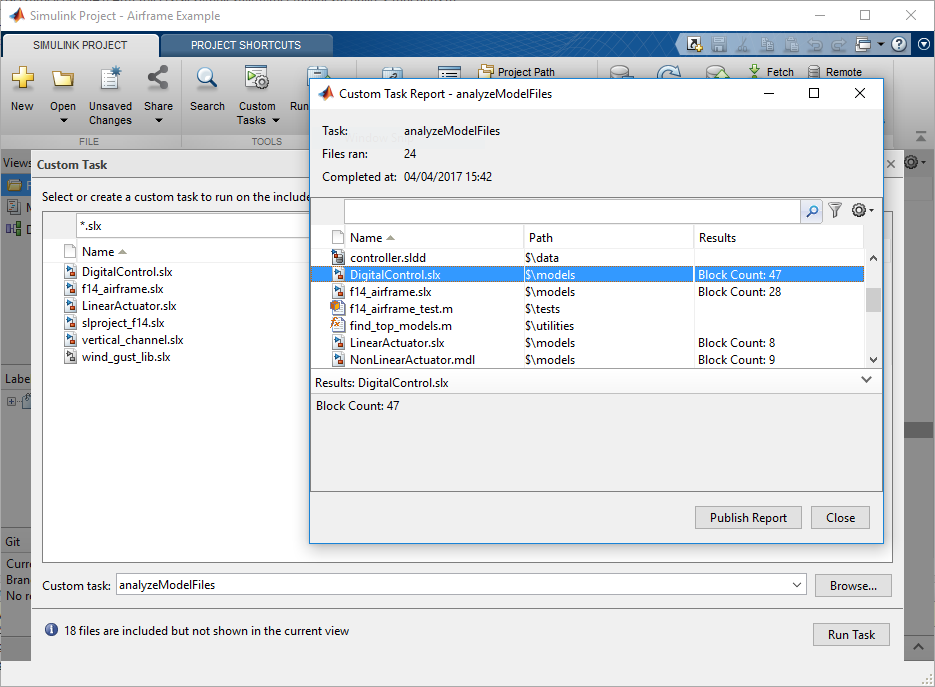Image resolution: width=935 pixels, height=687 pixels.
Task: Click the Publish Report button
Action: tap(748, 518)
